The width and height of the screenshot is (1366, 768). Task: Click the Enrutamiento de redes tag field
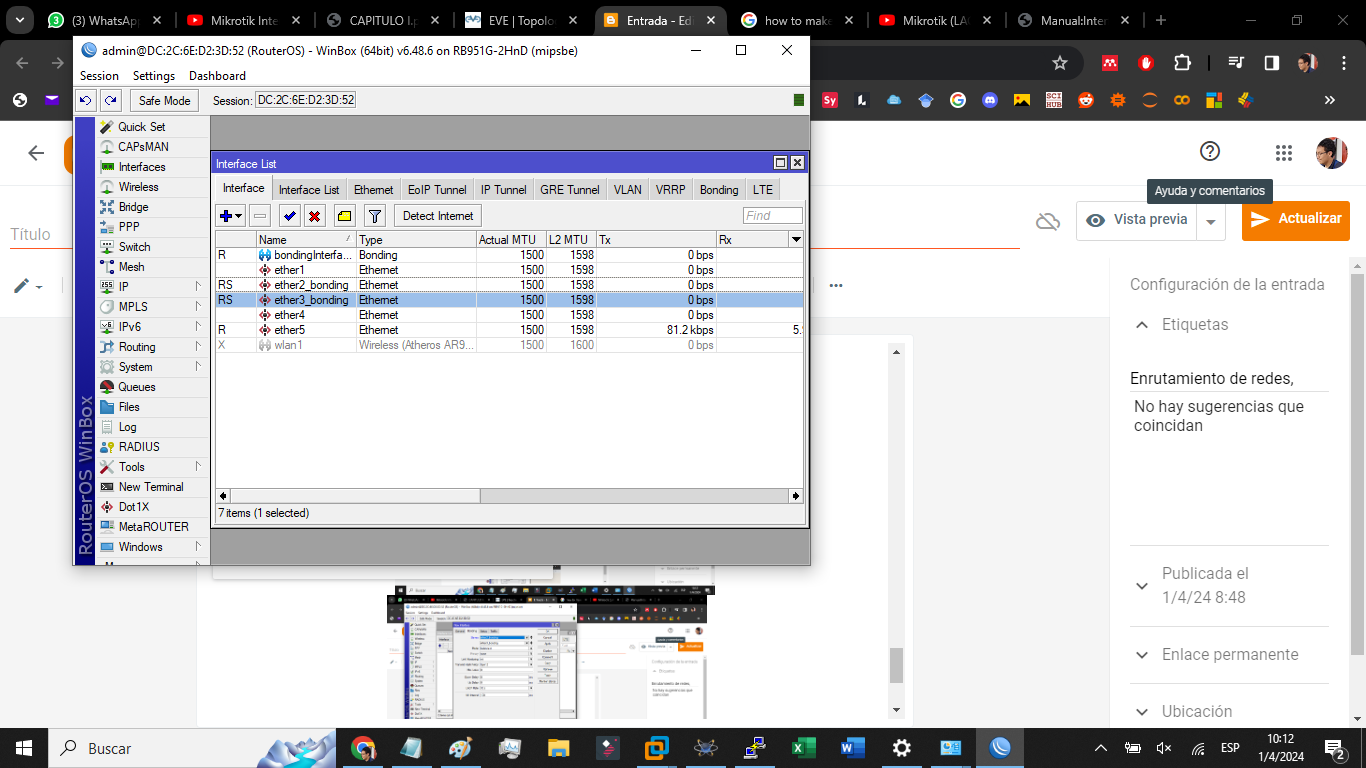(1229, 379)
